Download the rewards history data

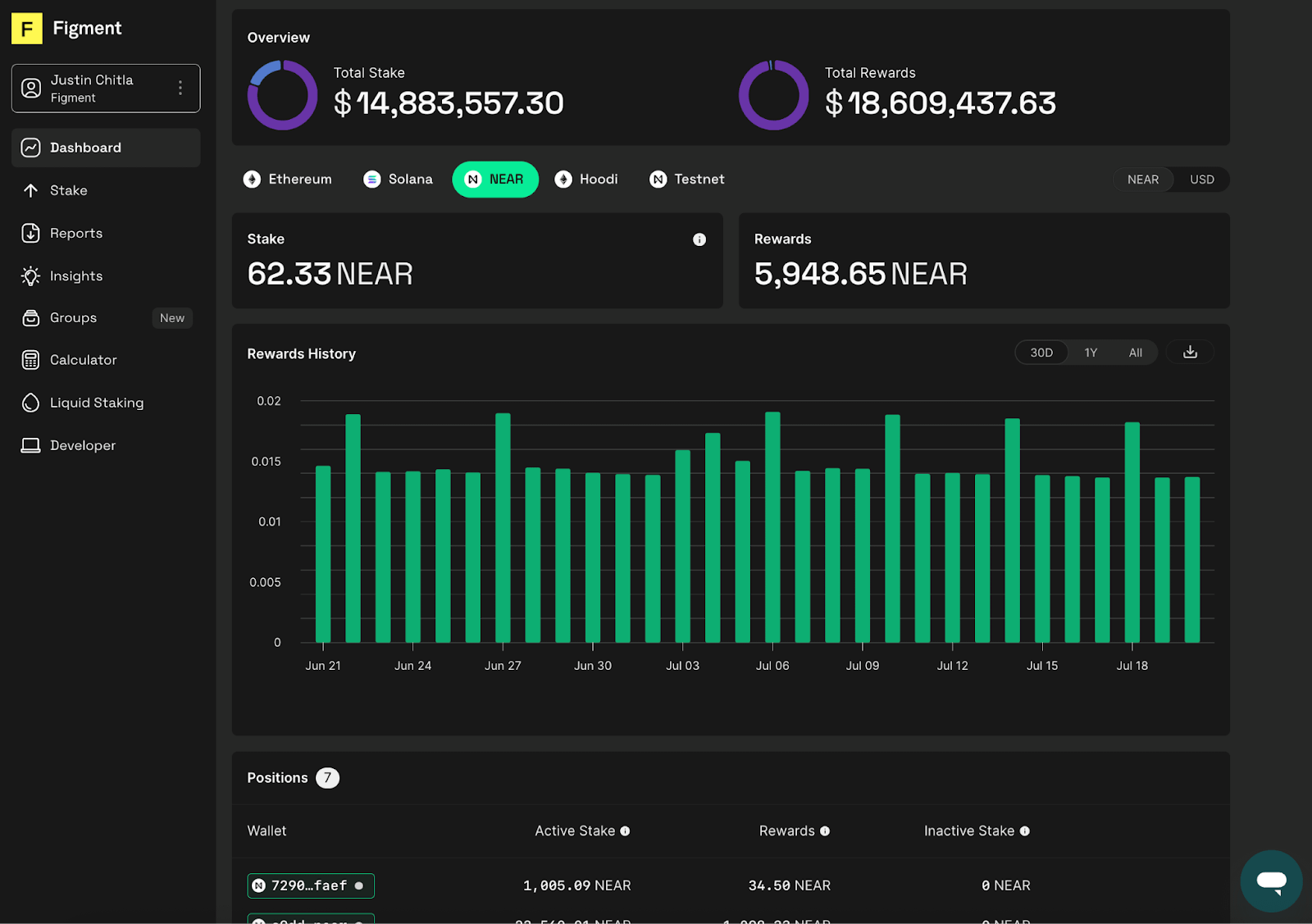tap(1191, 353)
